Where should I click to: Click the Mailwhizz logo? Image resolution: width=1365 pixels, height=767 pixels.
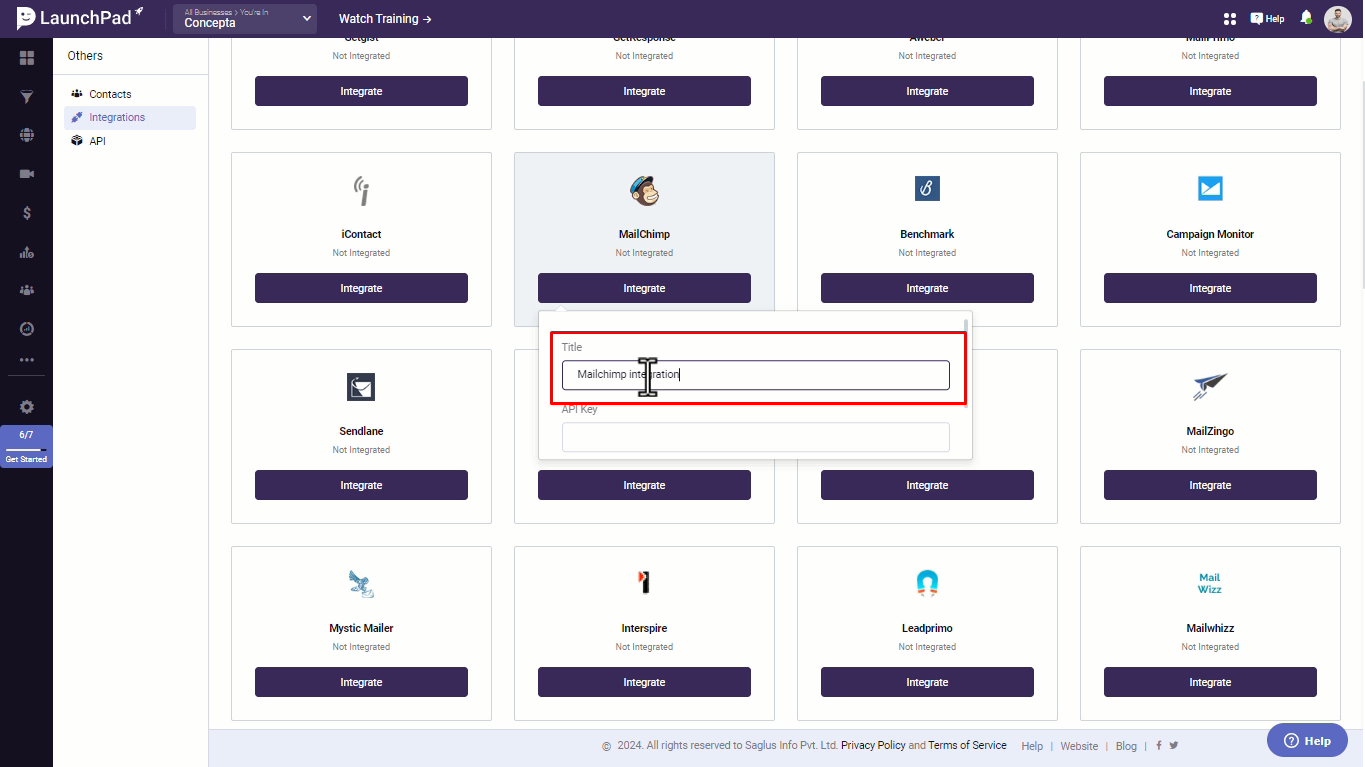tap(1210, 583)
